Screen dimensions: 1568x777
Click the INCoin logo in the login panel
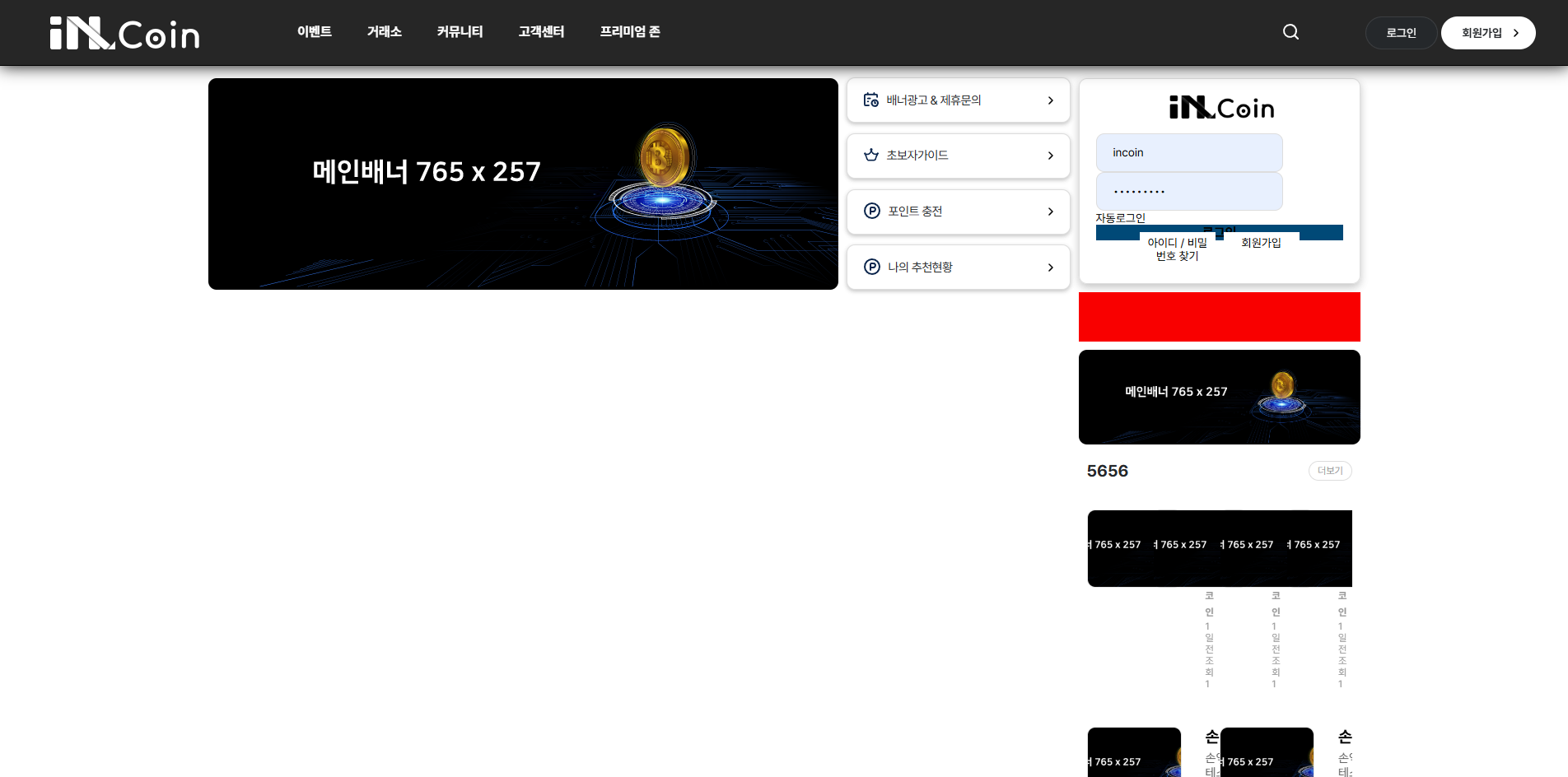[x=1221, y=108]
